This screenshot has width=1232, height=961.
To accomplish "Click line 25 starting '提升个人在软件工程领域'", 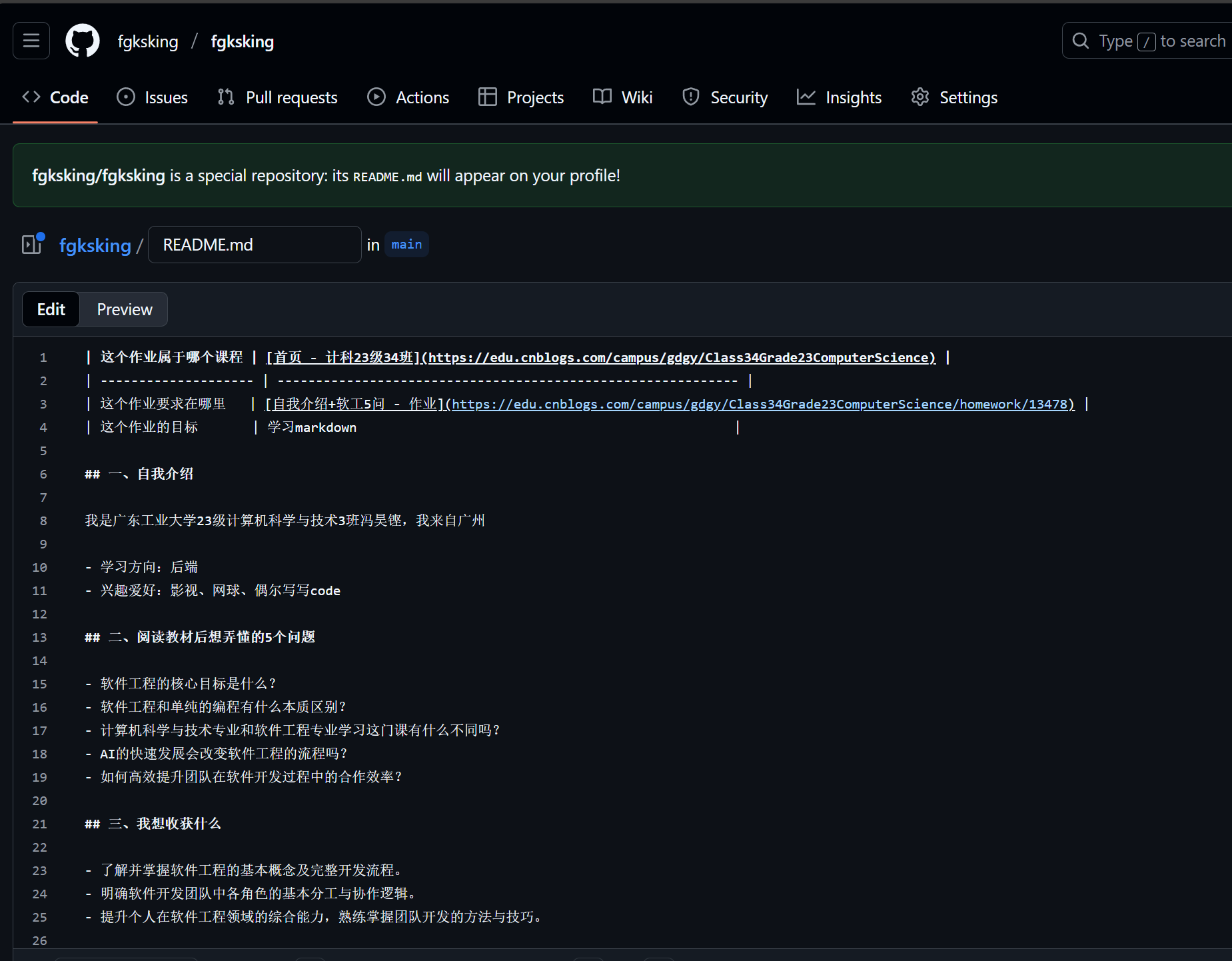I will click(x=313, y=917).
